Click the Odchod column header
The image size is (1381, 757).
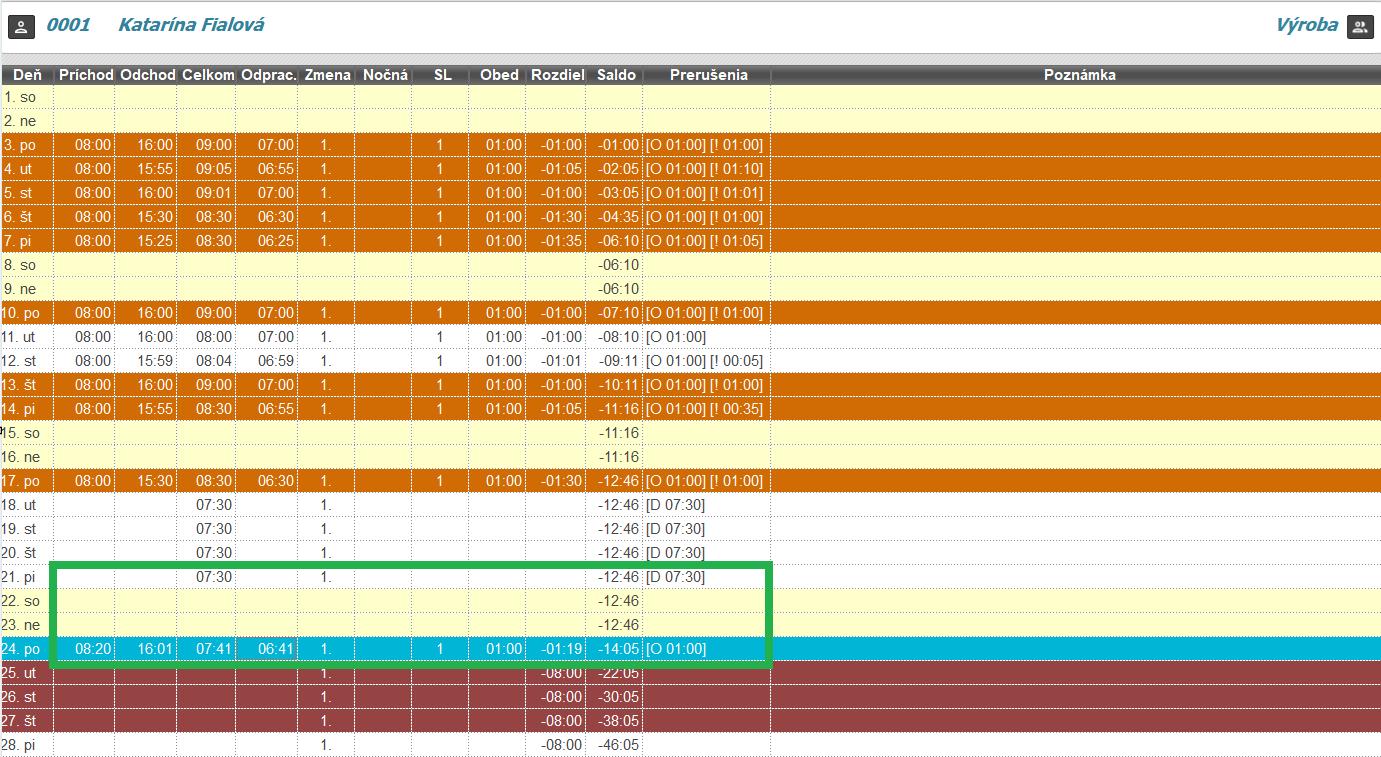(148, 75)
